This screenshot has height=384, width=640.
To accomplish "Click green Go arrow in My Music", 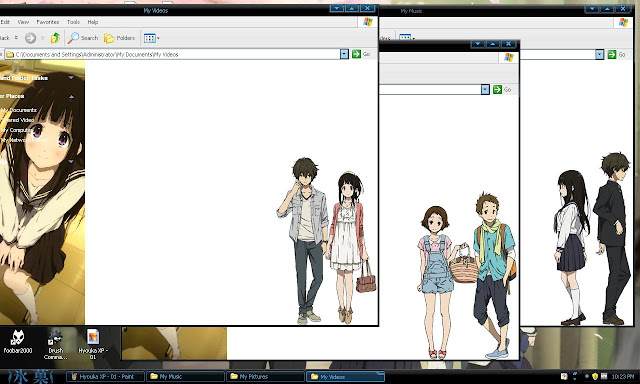I will click(611, 54).
